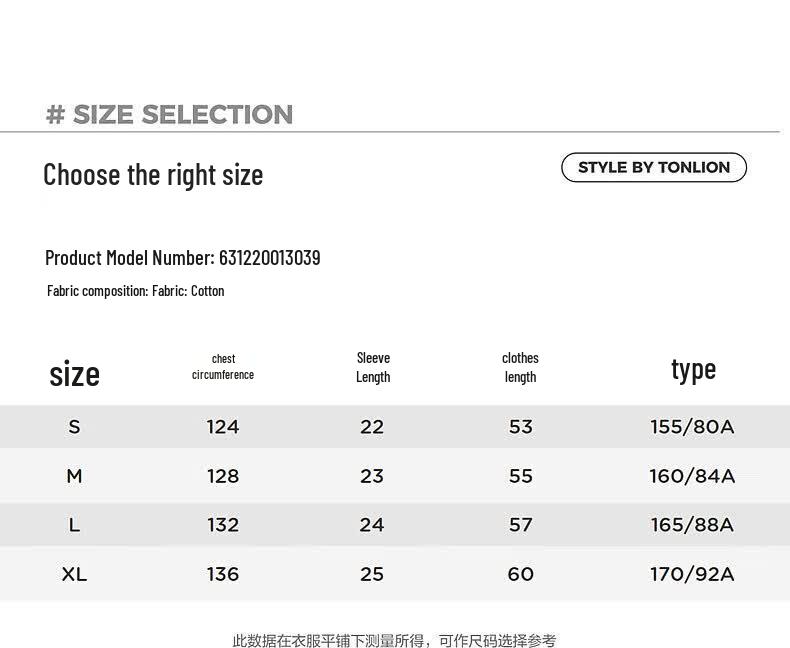Click sleeve length value 24
This screenshot has height=648, width=790.
(x=372, y=525)
